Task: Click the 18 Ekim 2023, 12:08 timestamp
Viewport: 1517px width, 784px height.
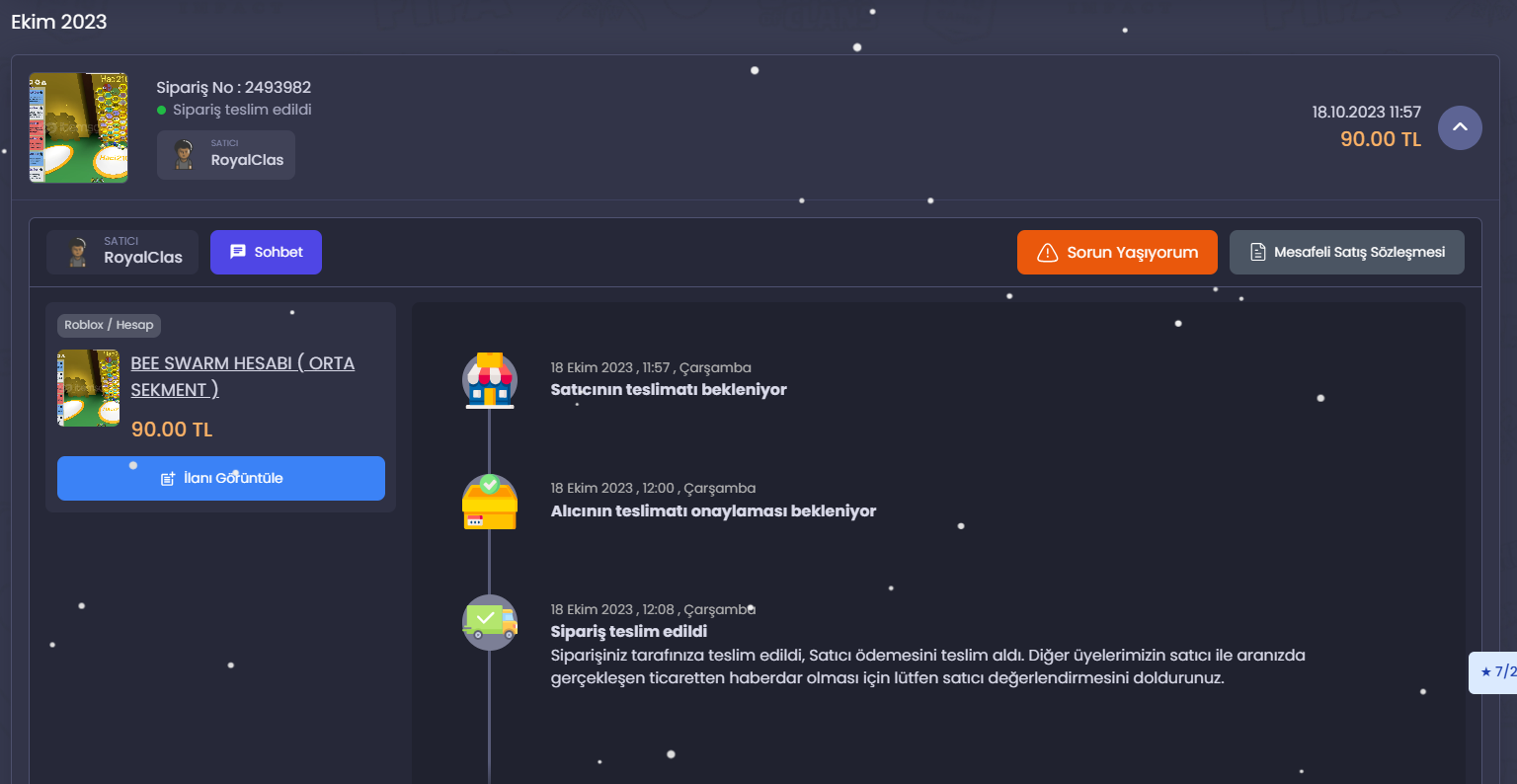Action: 653,609
